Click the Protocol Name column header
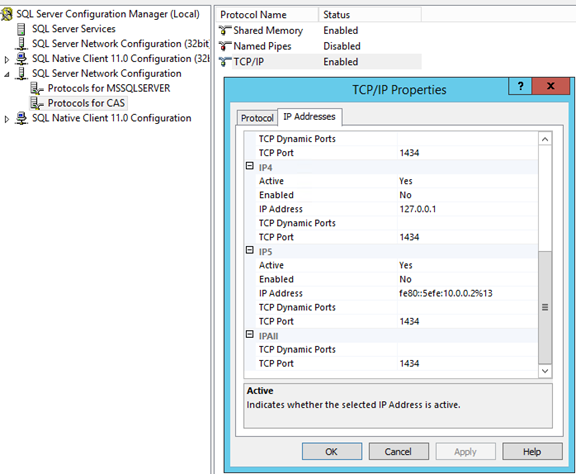Screen dimensions: 576x474 pyautogui.click(x=267, y=15)
